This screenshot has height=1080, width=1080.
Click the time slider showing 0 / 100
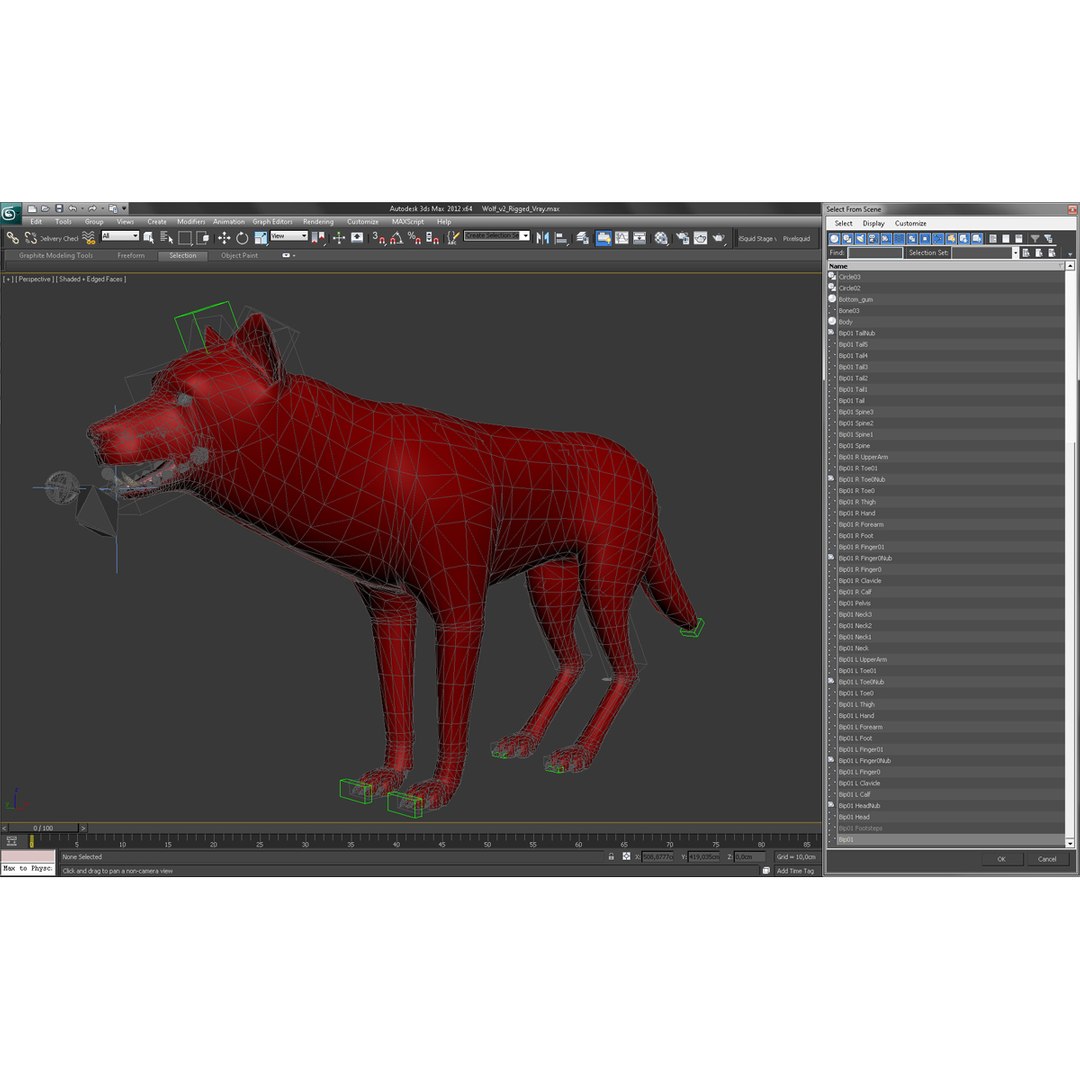pyautogui.click(x=43, y=828)
